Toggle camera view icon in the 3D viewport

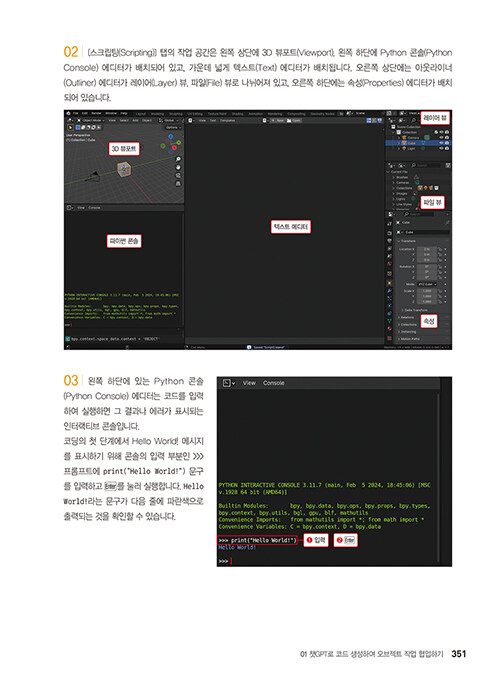[x=178, y=175]
